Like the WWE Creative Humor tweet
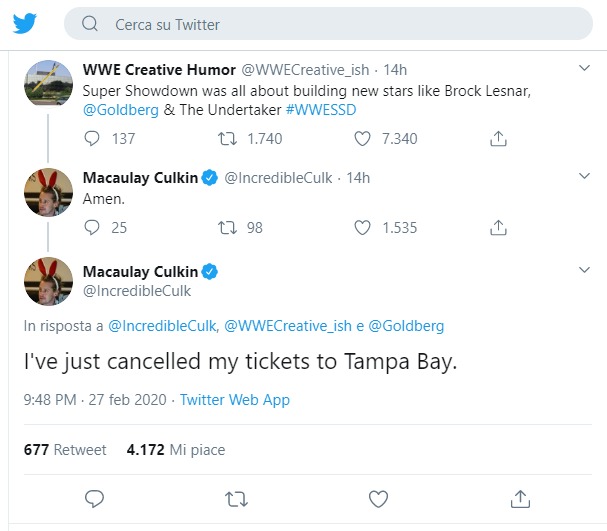The image size is (607, 531). [x=364, y=139]
